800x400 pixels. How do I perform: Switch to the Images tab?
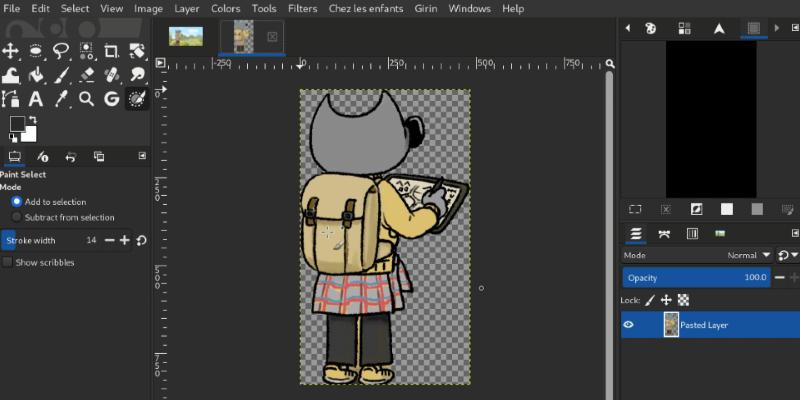[99, 157]
